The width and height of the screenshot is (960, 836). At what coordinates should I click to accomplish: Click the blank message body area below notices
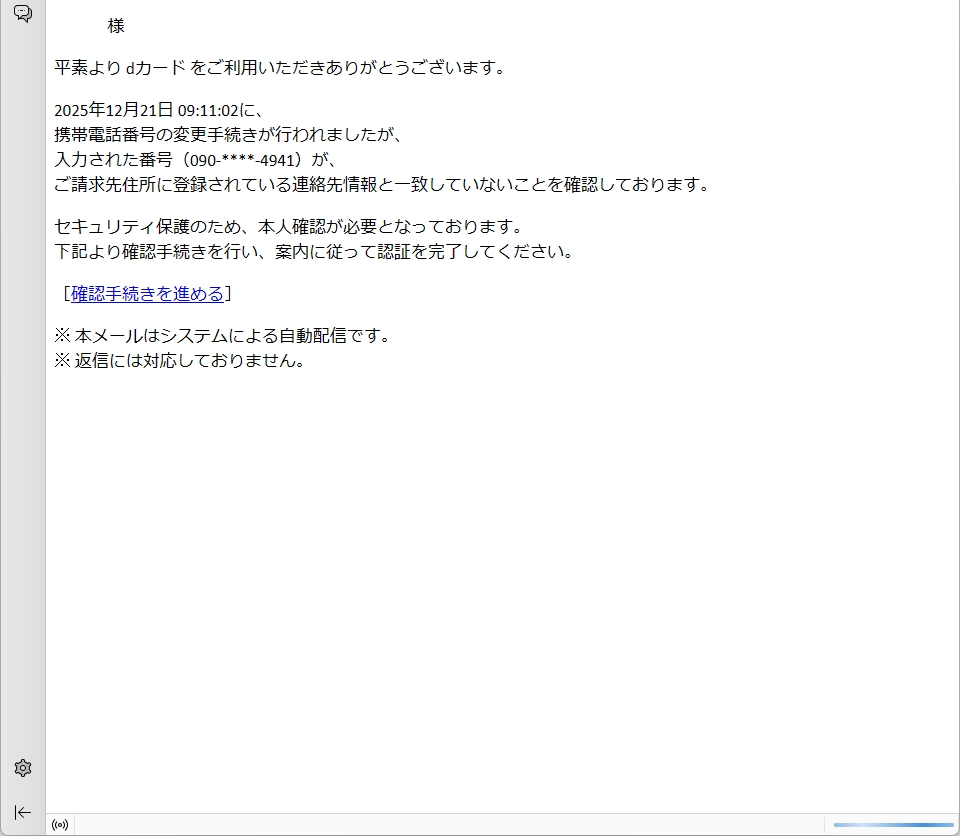500,580
